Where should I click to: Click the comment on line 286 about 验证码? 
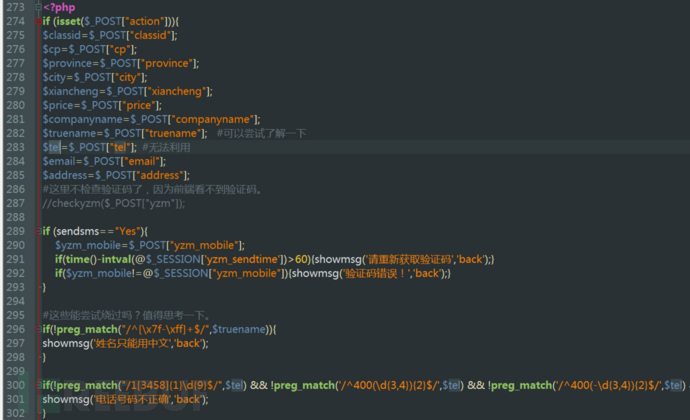click(x=153, y=190)
